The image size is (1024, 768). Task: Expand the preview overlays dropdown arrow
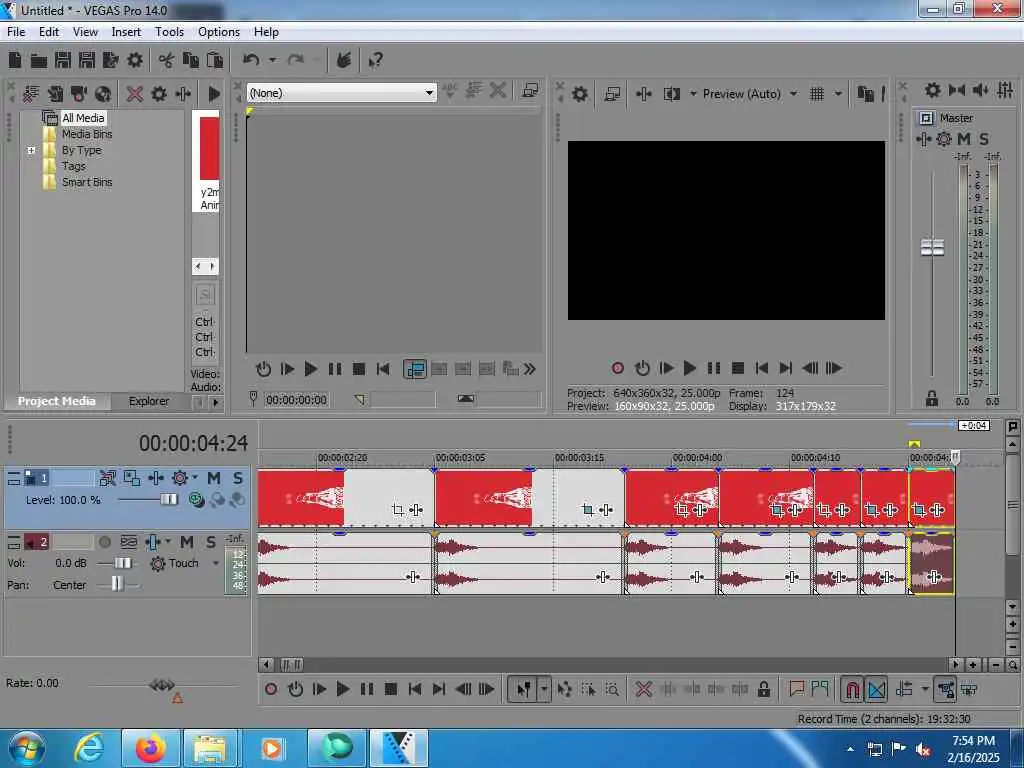(x=838, y=94)
